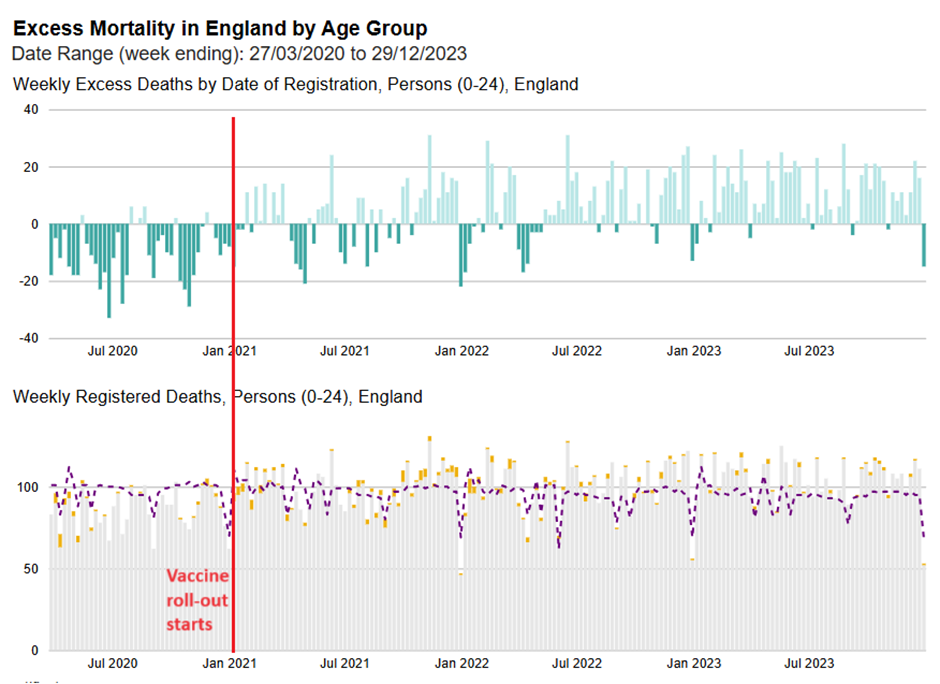Click 'Jul 2023' on the top chart's x-axis
Image resolution: width=940 pixels, height=684 pixels.
tap(808, 351)
